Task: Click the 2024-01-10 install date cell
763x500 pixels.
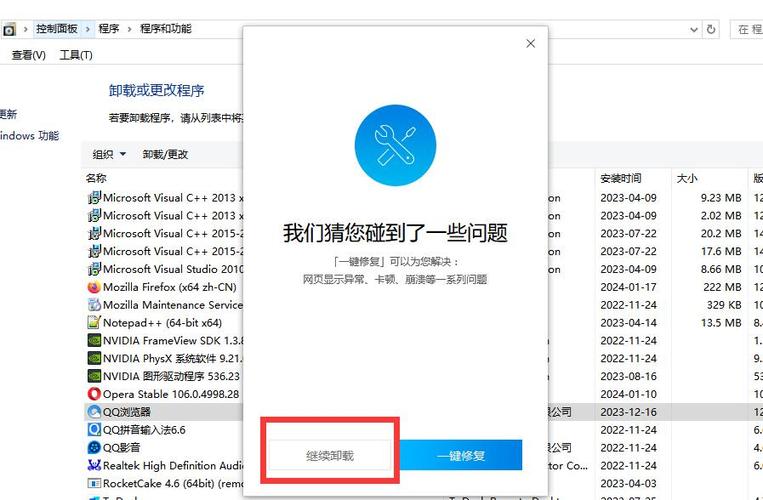Action: coord(628,394)
